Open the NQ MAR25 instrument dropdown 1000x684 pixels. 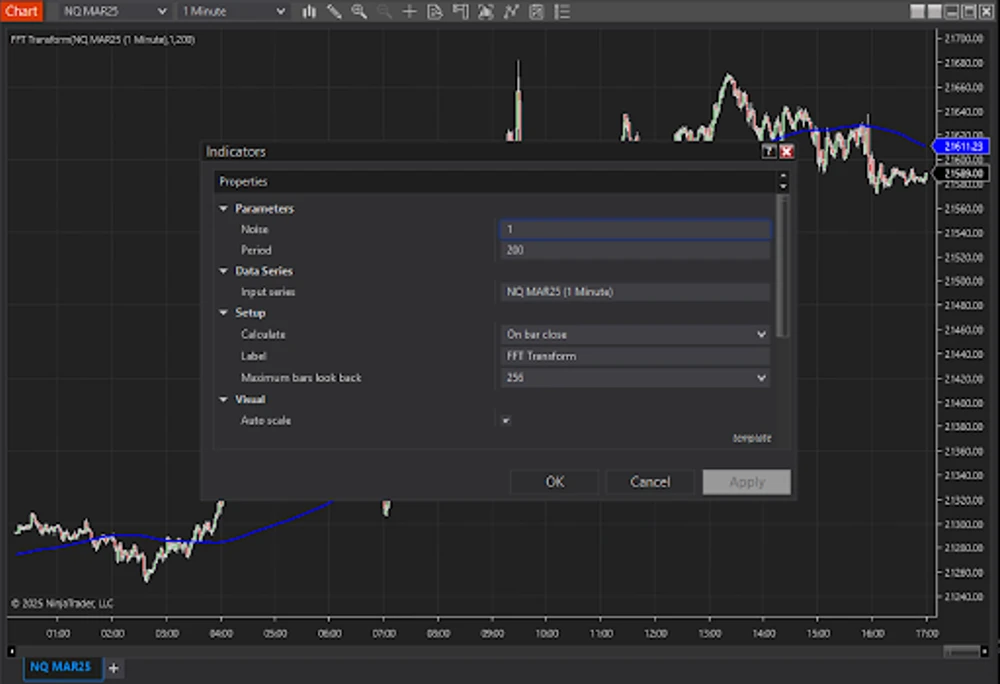115,11
